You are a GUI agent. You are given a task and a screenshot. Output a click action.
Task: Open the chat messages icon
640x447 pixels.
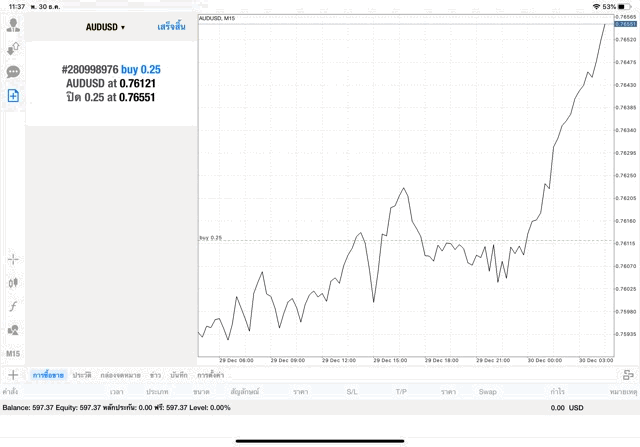pyautogui.click(x=13, y=72)
